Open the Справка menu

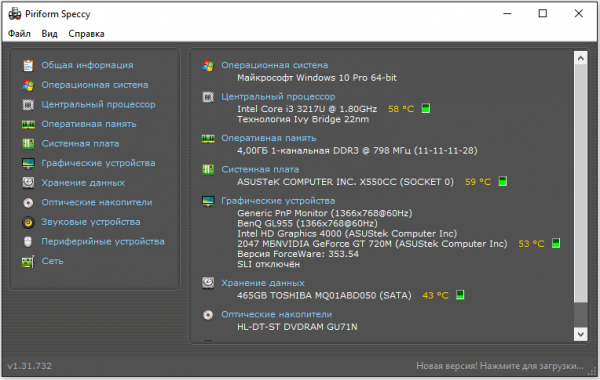[86, 34]
